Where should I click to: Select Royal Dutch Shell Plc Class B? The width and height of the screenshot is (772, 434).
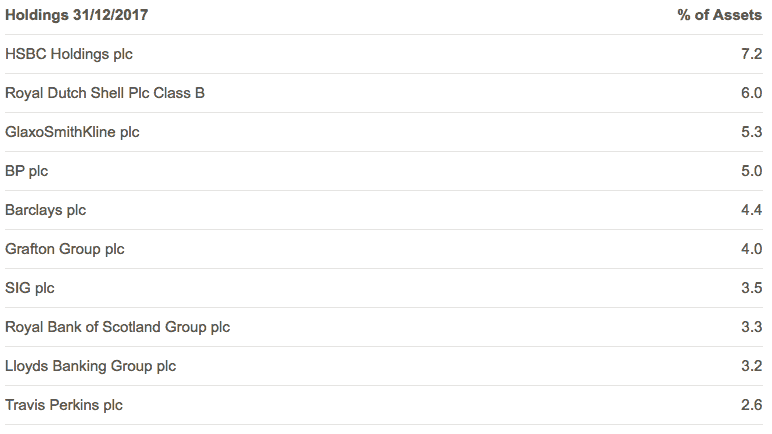[x=105, y=93]
